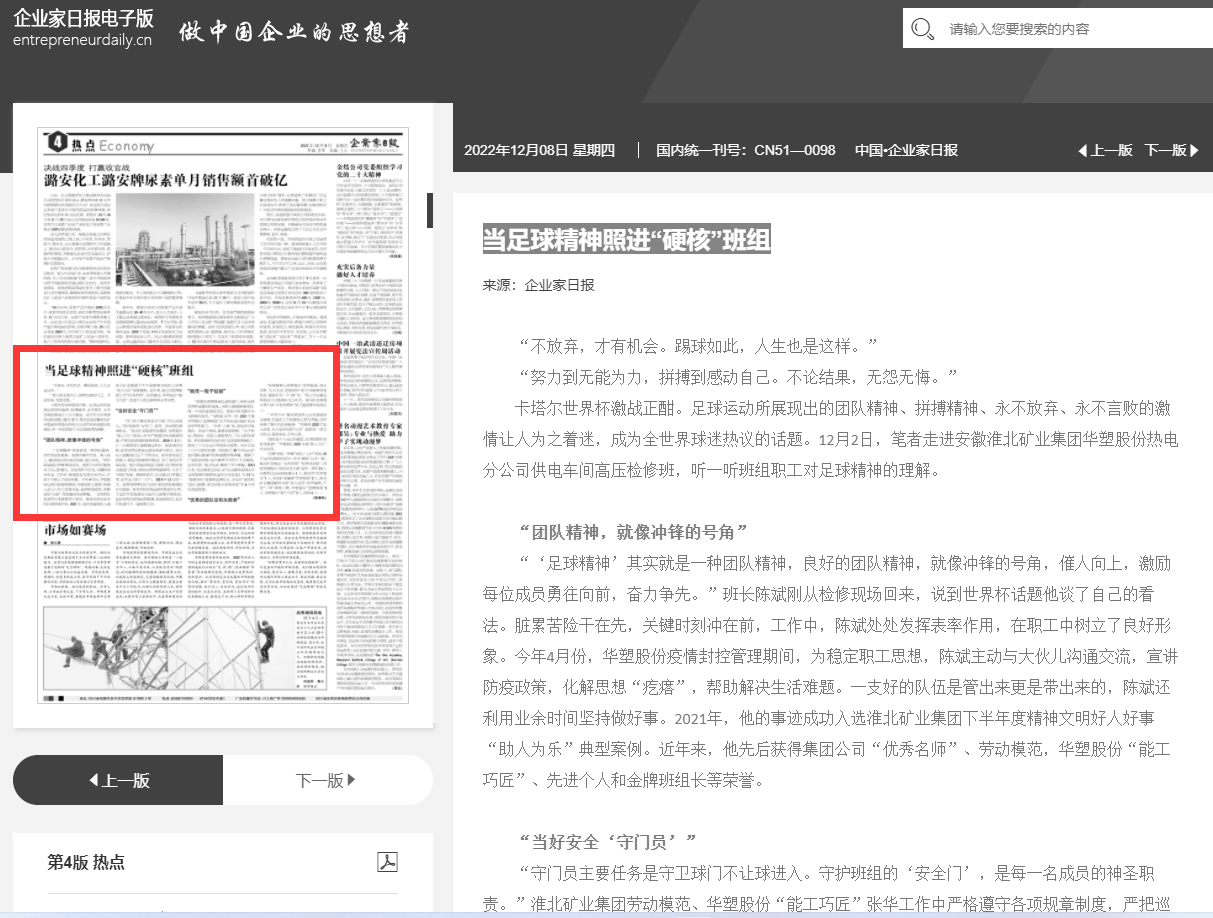Screen dimensions: 1213x918
Task: Go to next page via top 下一版 link
Action: tap(1164, 150)
